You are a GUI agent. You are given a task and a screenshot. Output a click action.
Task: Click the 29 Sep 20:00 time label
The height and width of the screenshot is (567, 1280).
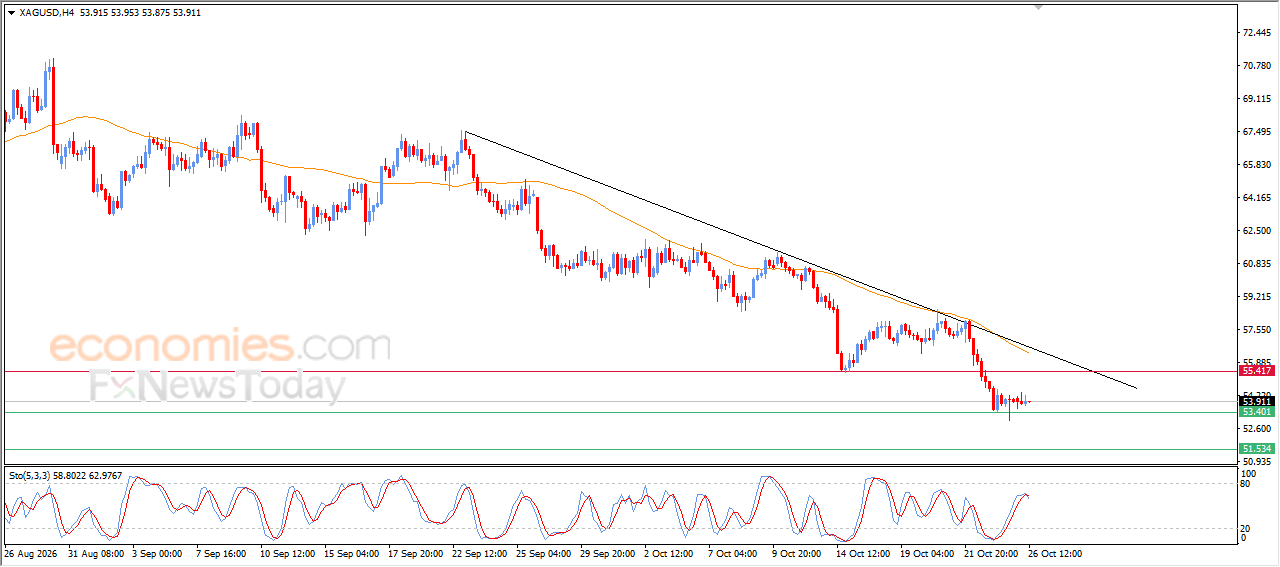pos(607,553)
